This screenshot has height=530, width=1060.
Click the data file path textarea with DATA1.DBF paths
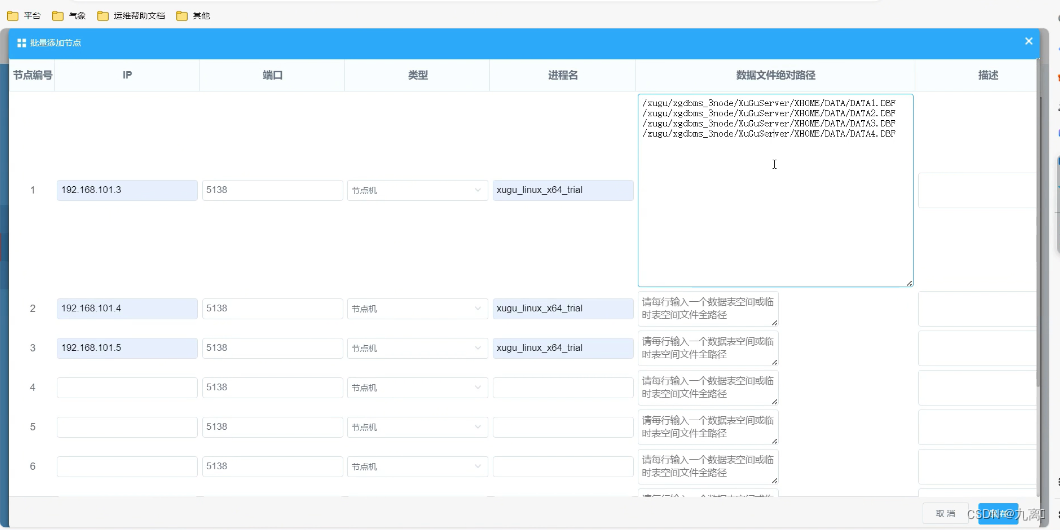[x=775, y=191]
